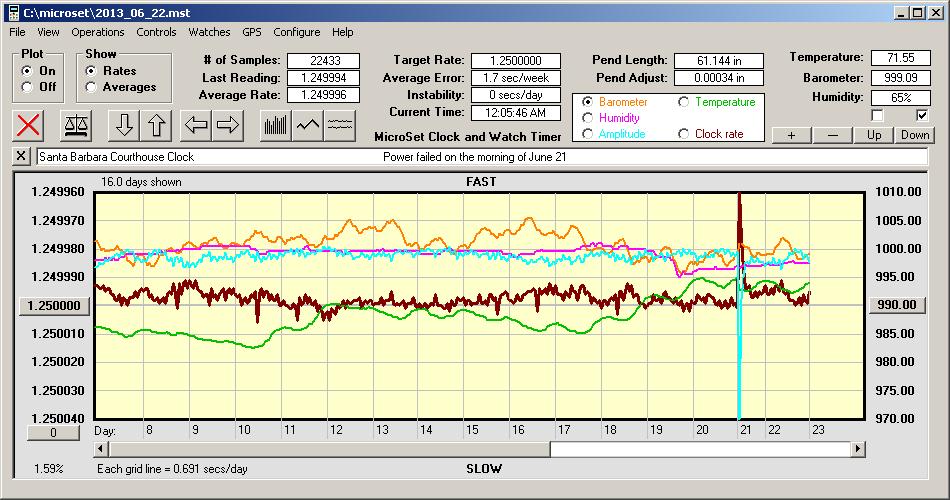
Task: Click the Current Time 12:05:46 AM field
Action: coord(516,112)
